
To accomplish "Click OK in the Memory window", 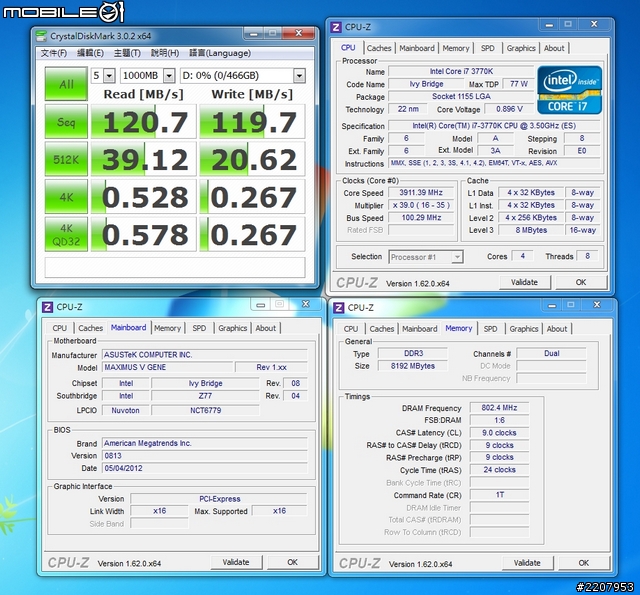I will (584, 563).
